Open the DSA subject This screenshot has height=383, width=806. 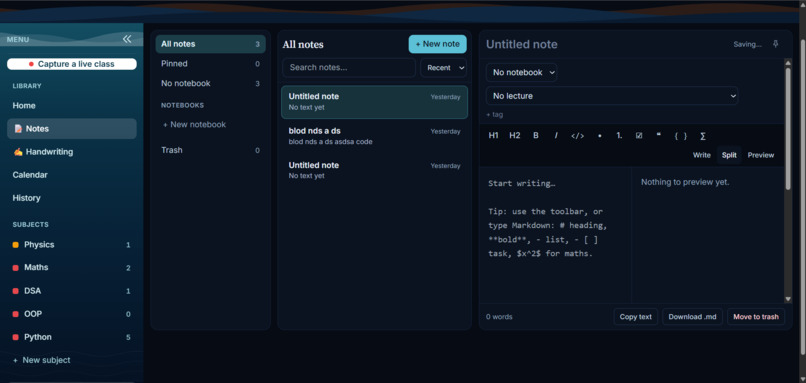click(x=72, y=291)
